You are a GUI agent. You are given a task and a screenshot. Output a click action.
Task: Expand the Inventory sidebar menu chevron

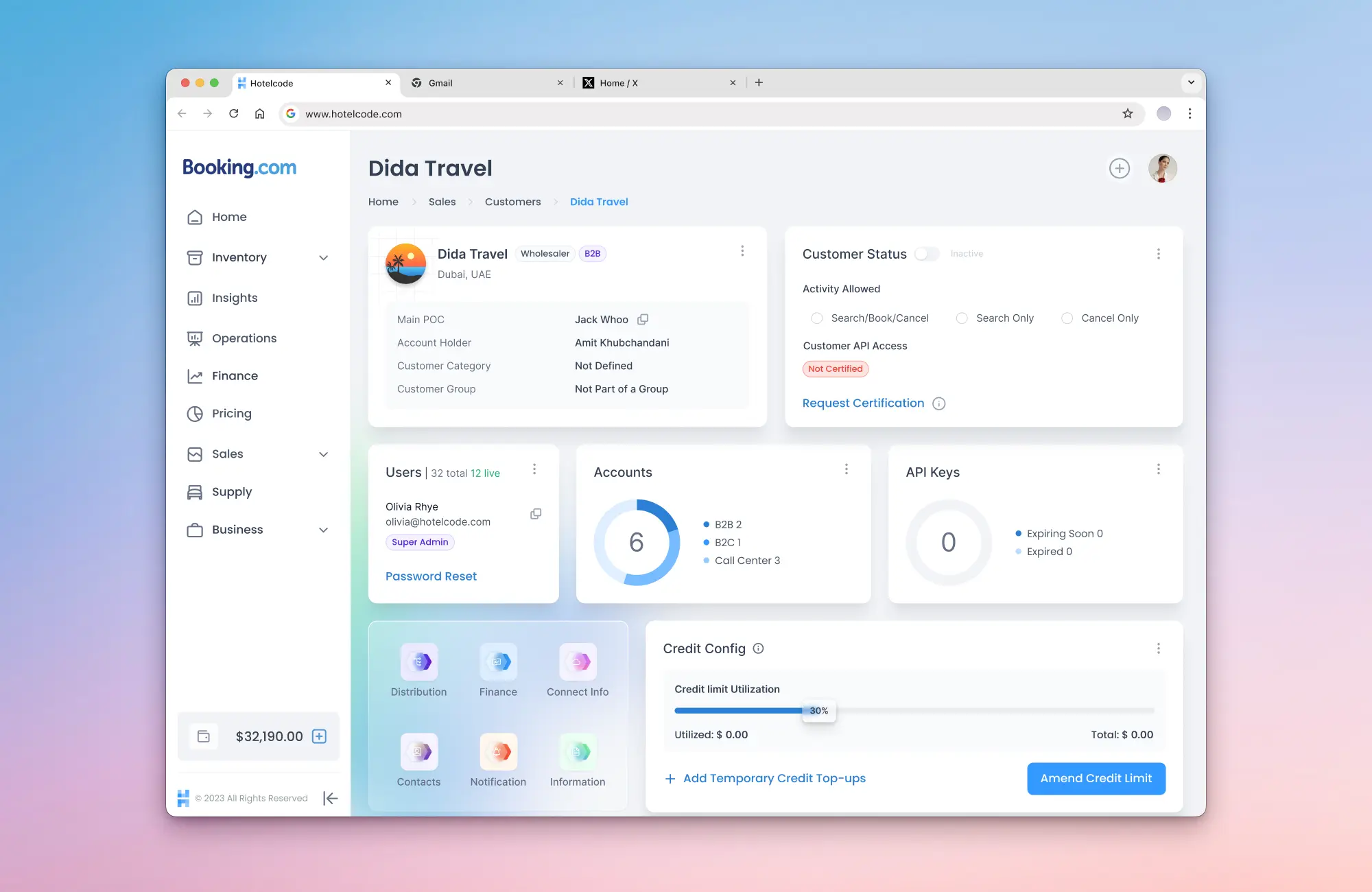(x=324, y=257)
